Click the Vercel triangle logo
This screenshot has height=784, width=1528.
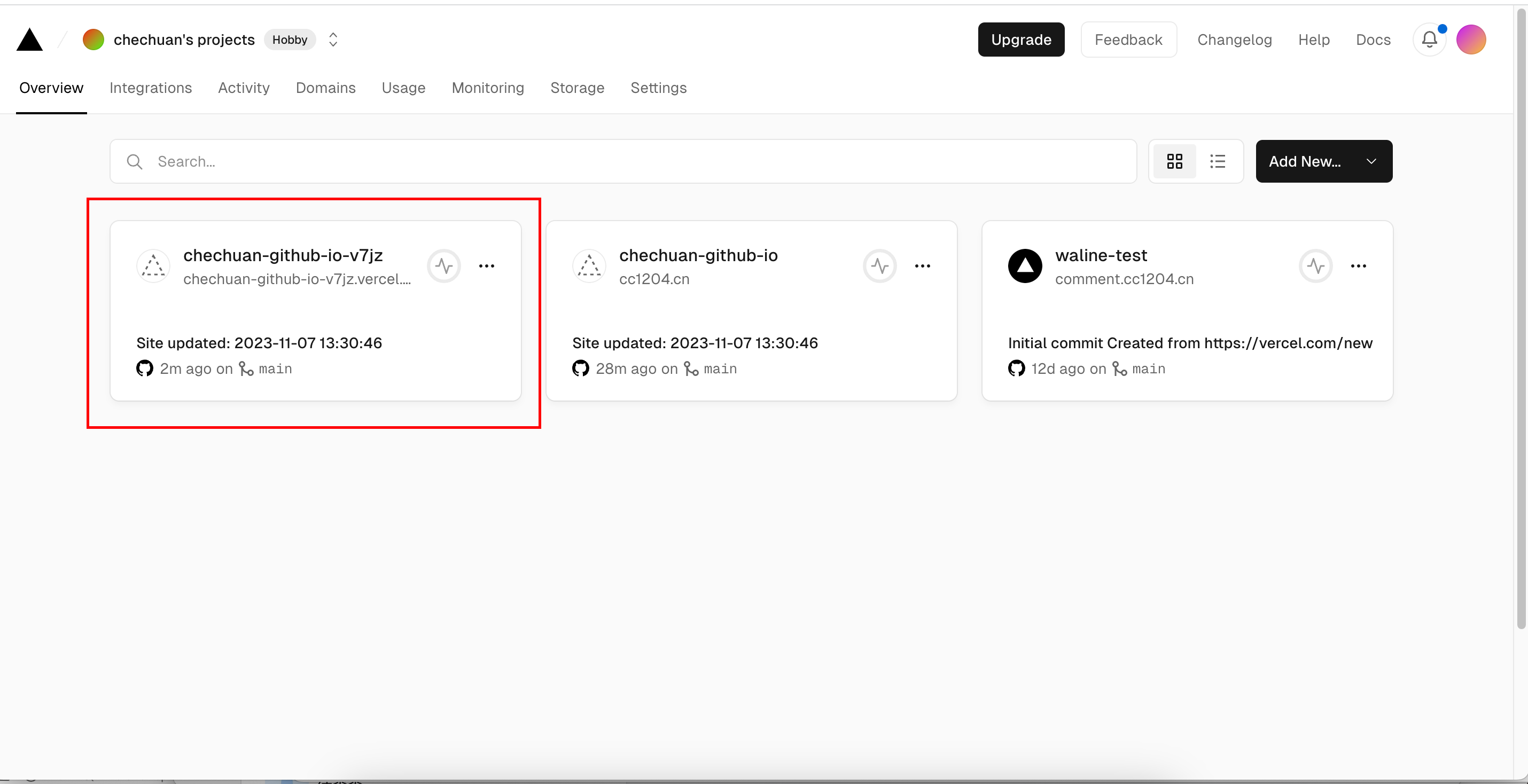29,40
